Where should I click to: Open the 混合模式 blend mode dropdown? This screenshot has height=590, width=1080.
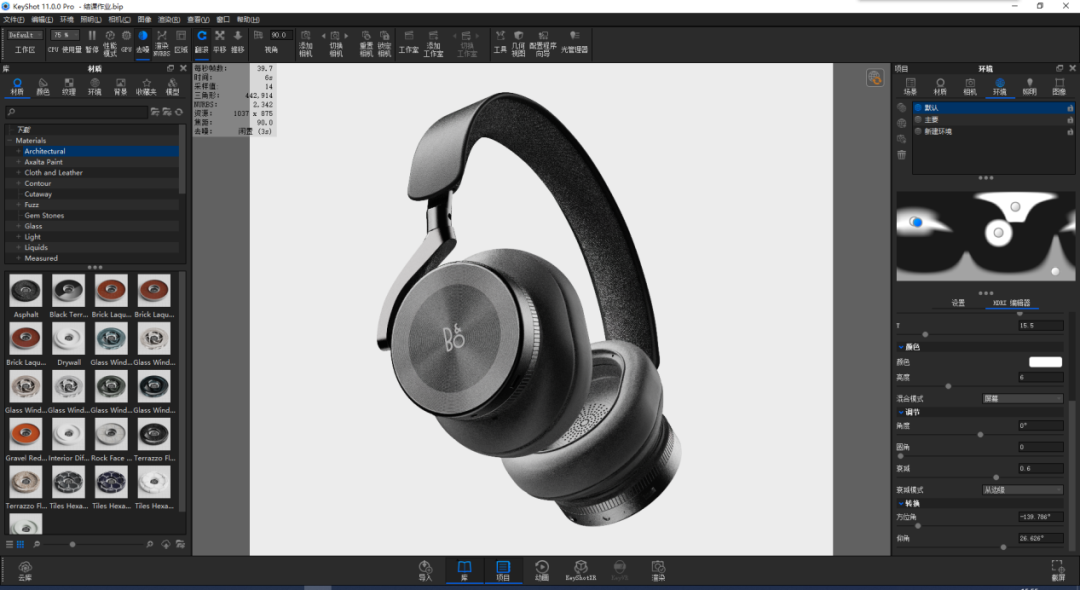pos(1022,399)
